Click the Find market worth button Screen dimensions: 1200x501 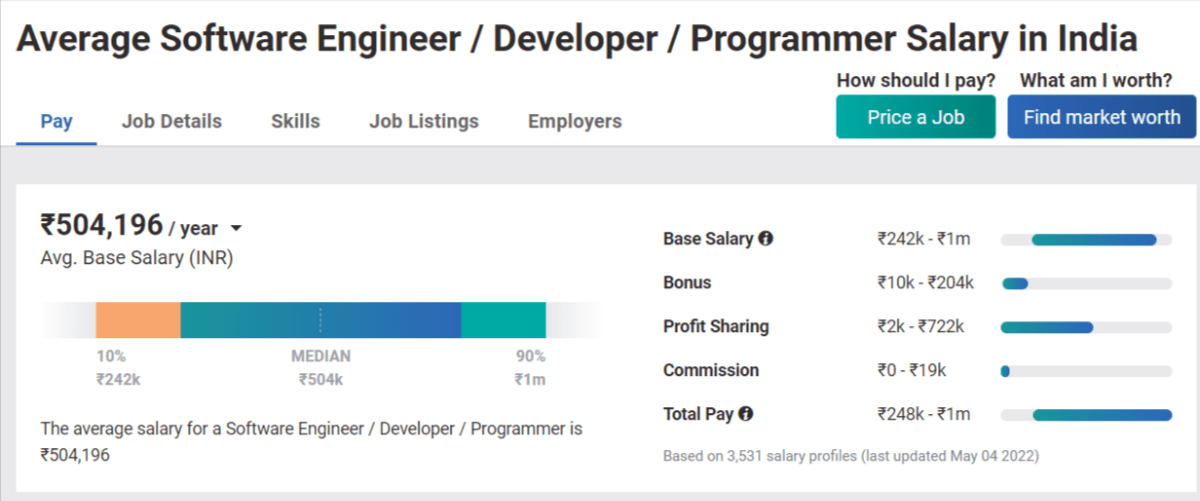click(1102, 117)
